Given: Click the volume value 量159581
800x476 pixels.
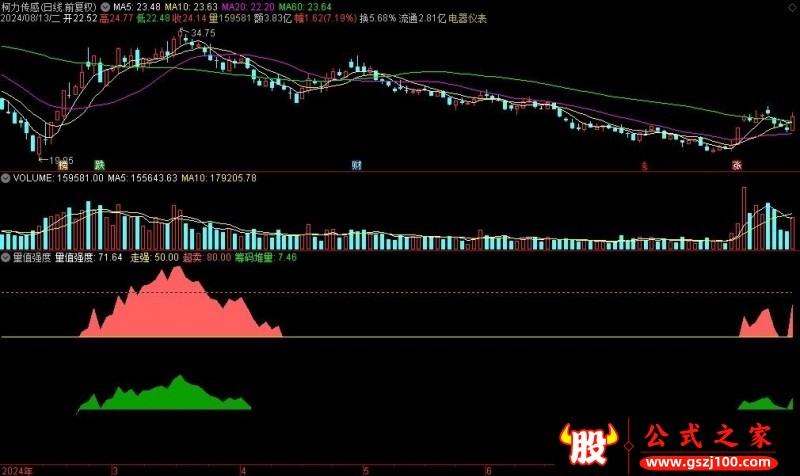Looking at the screenshot, I should click(230, 19).
